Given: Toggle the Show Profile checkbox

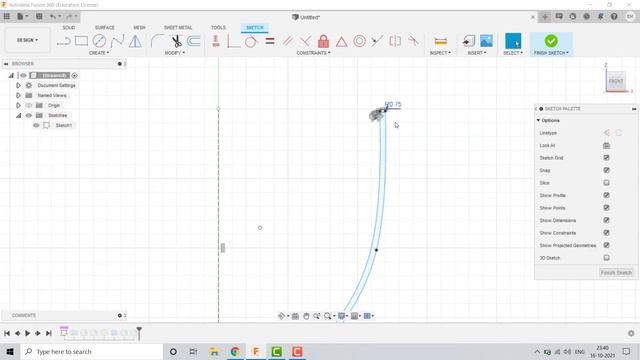Looking at the screenshot, I should 607,195.
